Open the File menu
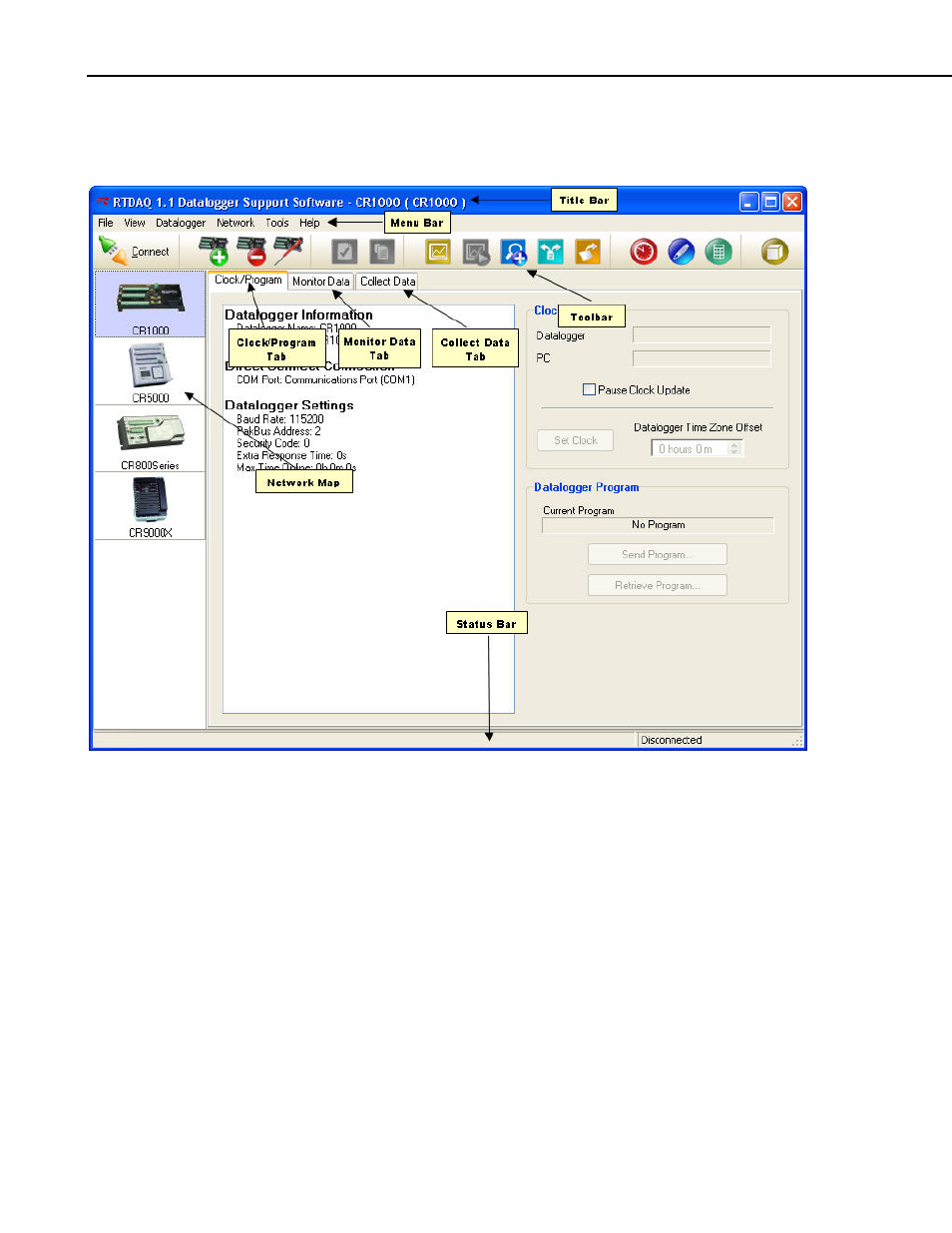Viewport: 952px width, 1233px height. [106, 223]
